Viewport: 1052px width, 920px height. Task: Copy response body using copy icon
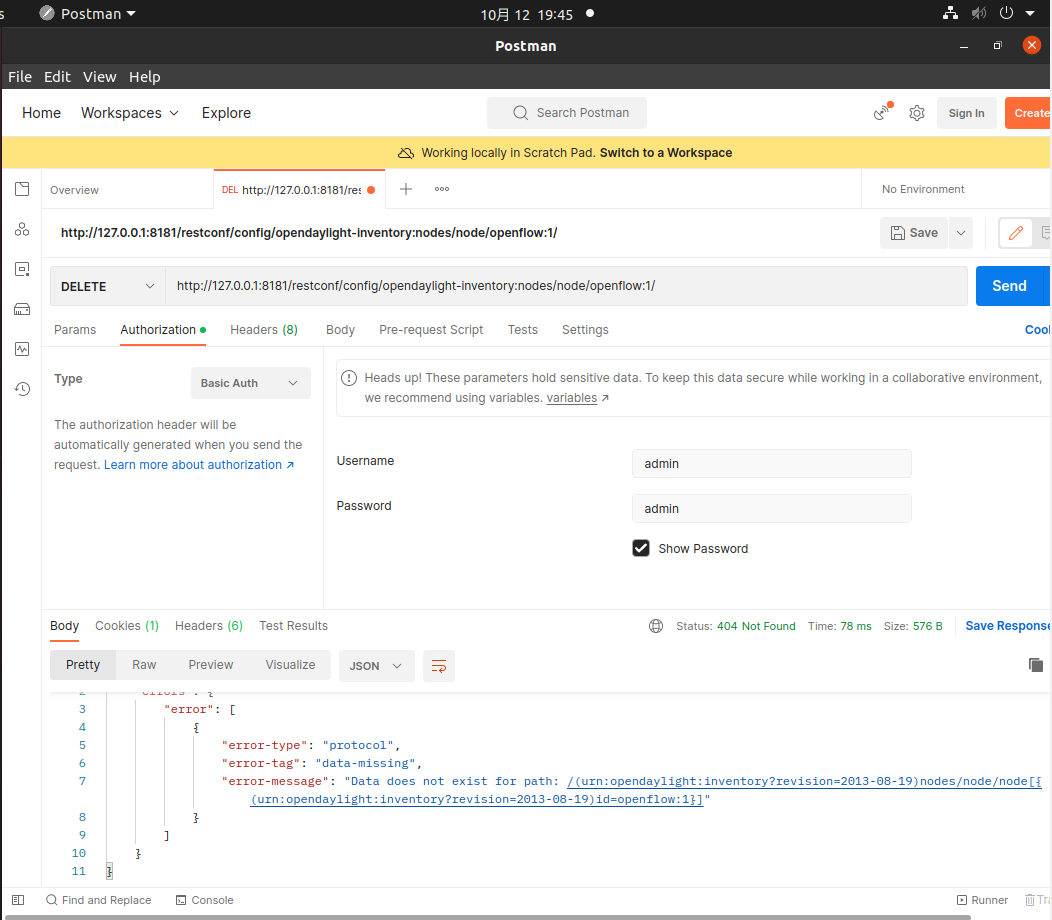(1035, 665)
